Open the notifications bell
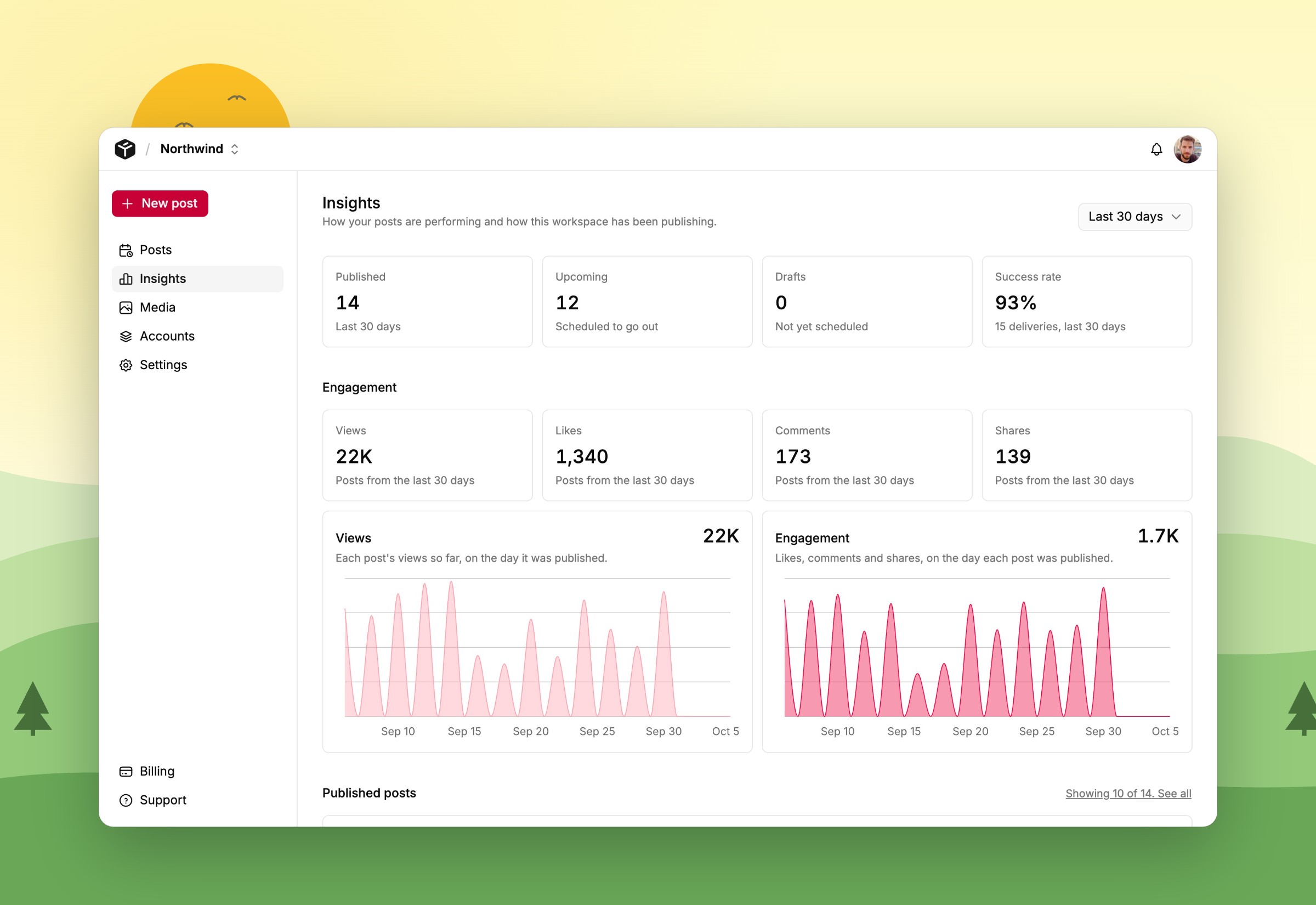1316x905 pixels. (x=1156, y=149)
